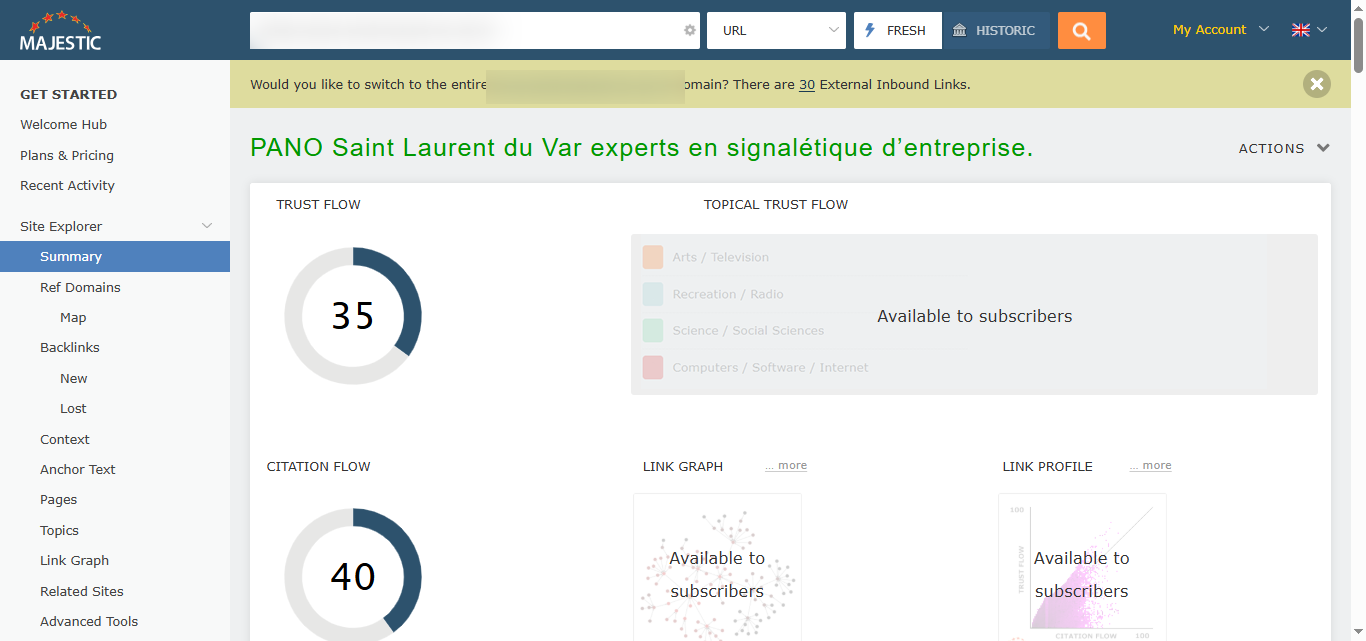
Task: Expand the Actions dropdown
Action: (1284, 148)
